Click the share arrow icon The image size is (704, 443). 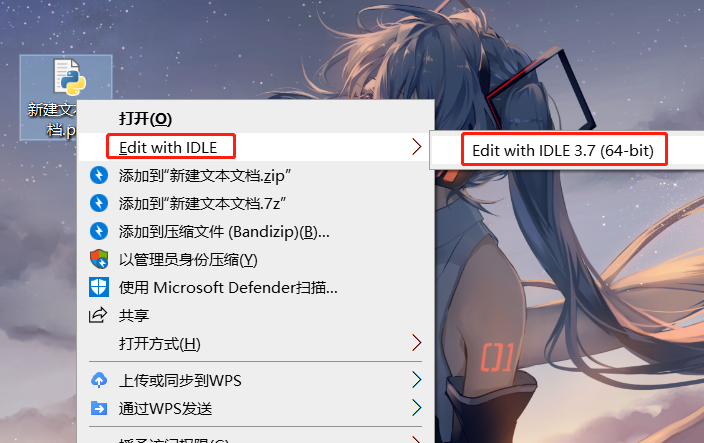click(98, 315)
